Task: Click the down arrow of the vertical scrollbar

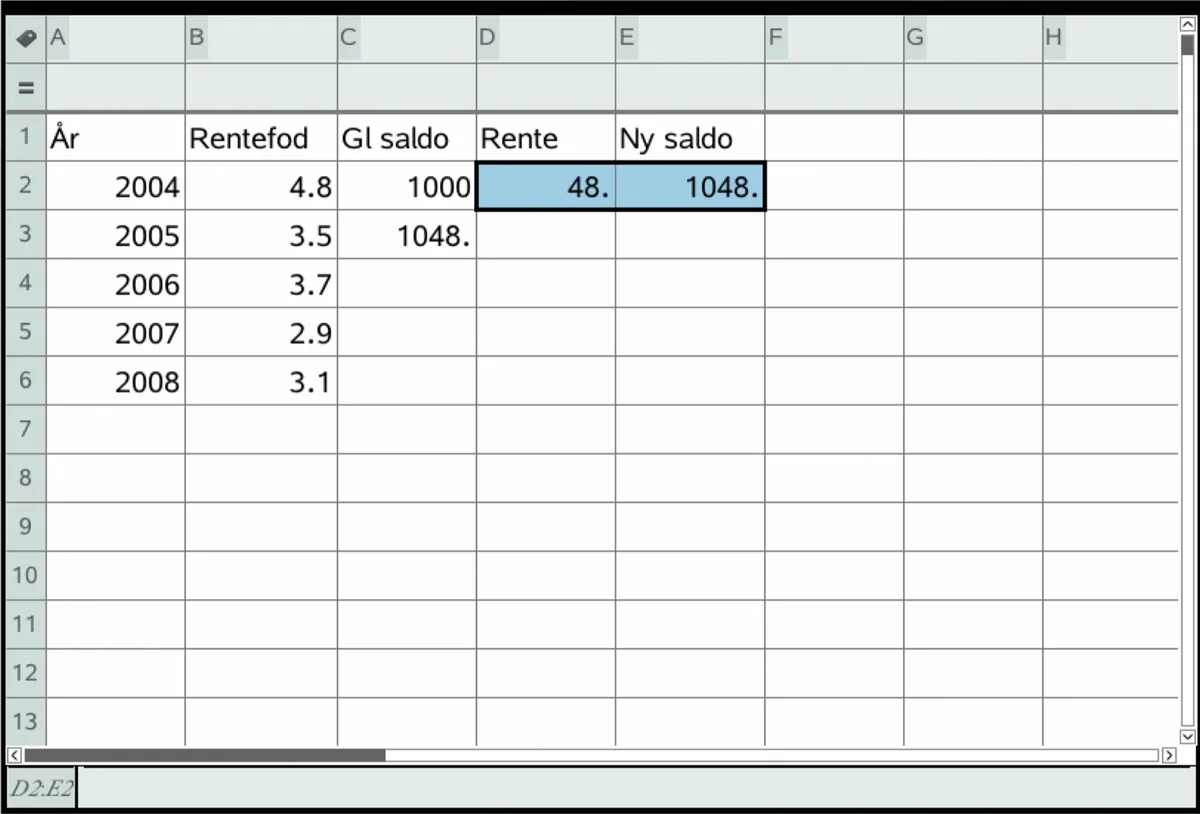Action: tap(1187, 736)
